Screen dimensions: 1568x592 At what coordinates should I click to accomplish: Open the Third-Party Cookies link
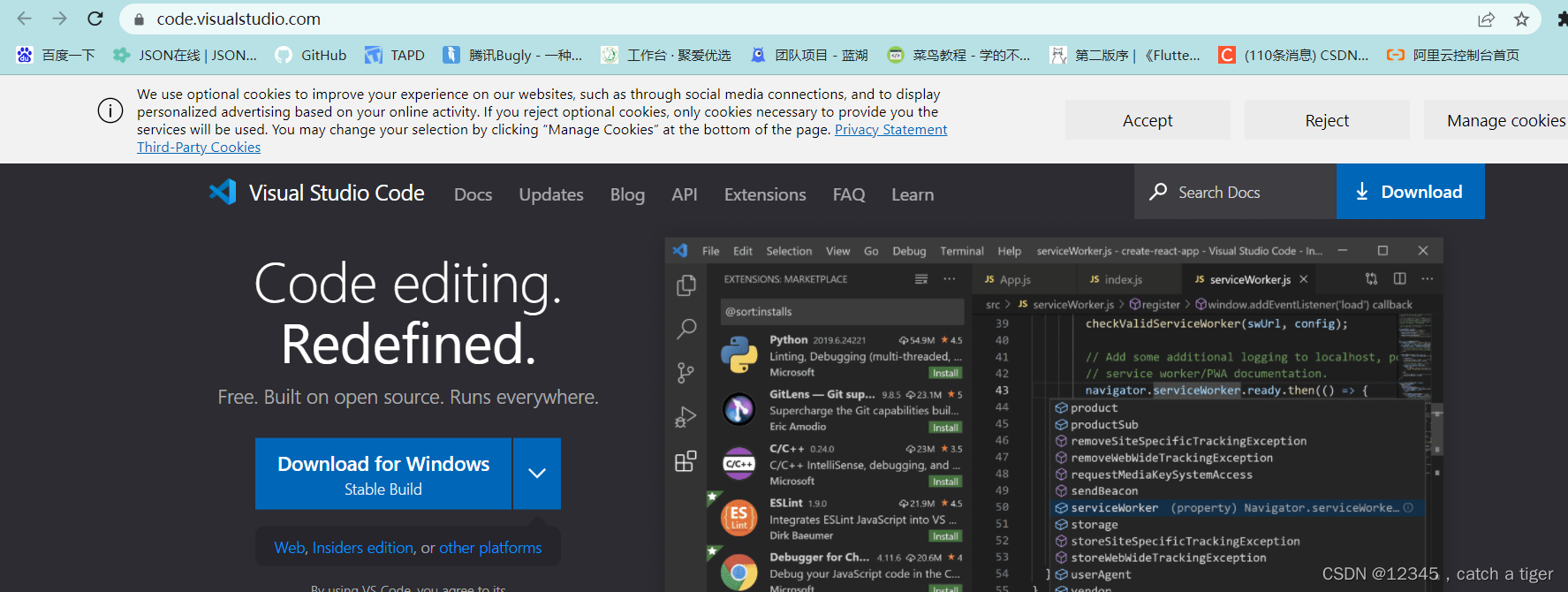pyautogui.click(x=199, y=148)
